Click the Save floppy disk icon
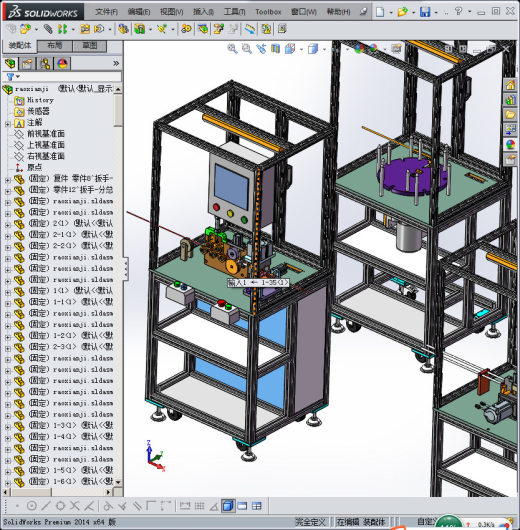Viewport: 520px width, 530px height. coord(425,12)
